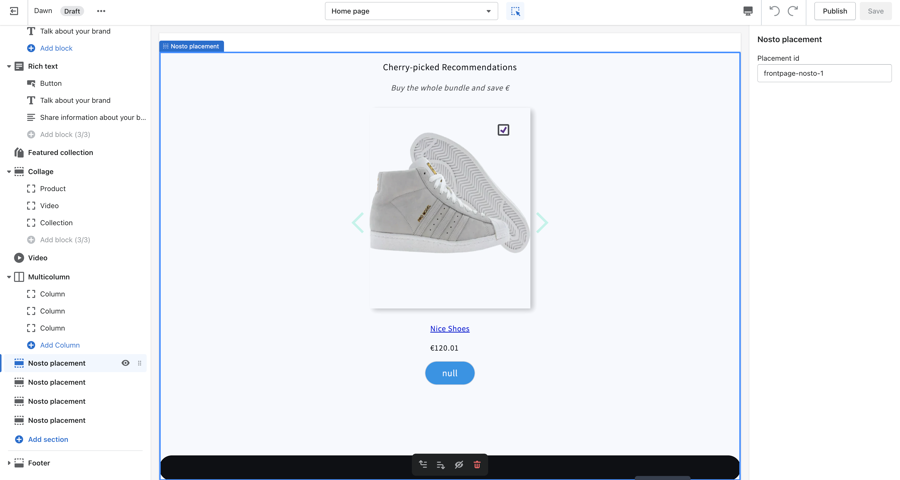Viewport: 900px width, 480px height.
Task: Click the exit editor icon in top-left
Action: (14, 11)
